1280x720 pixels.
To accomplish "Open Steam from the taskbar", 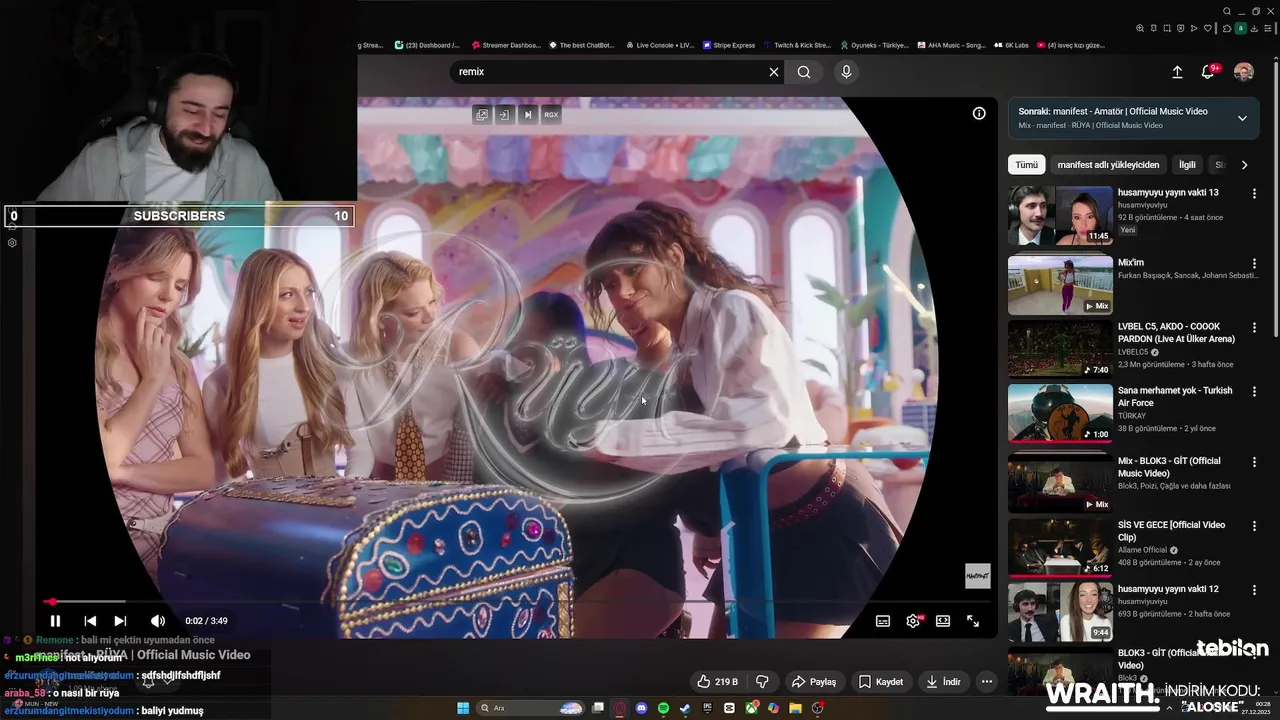I will (x=685, y=708).
